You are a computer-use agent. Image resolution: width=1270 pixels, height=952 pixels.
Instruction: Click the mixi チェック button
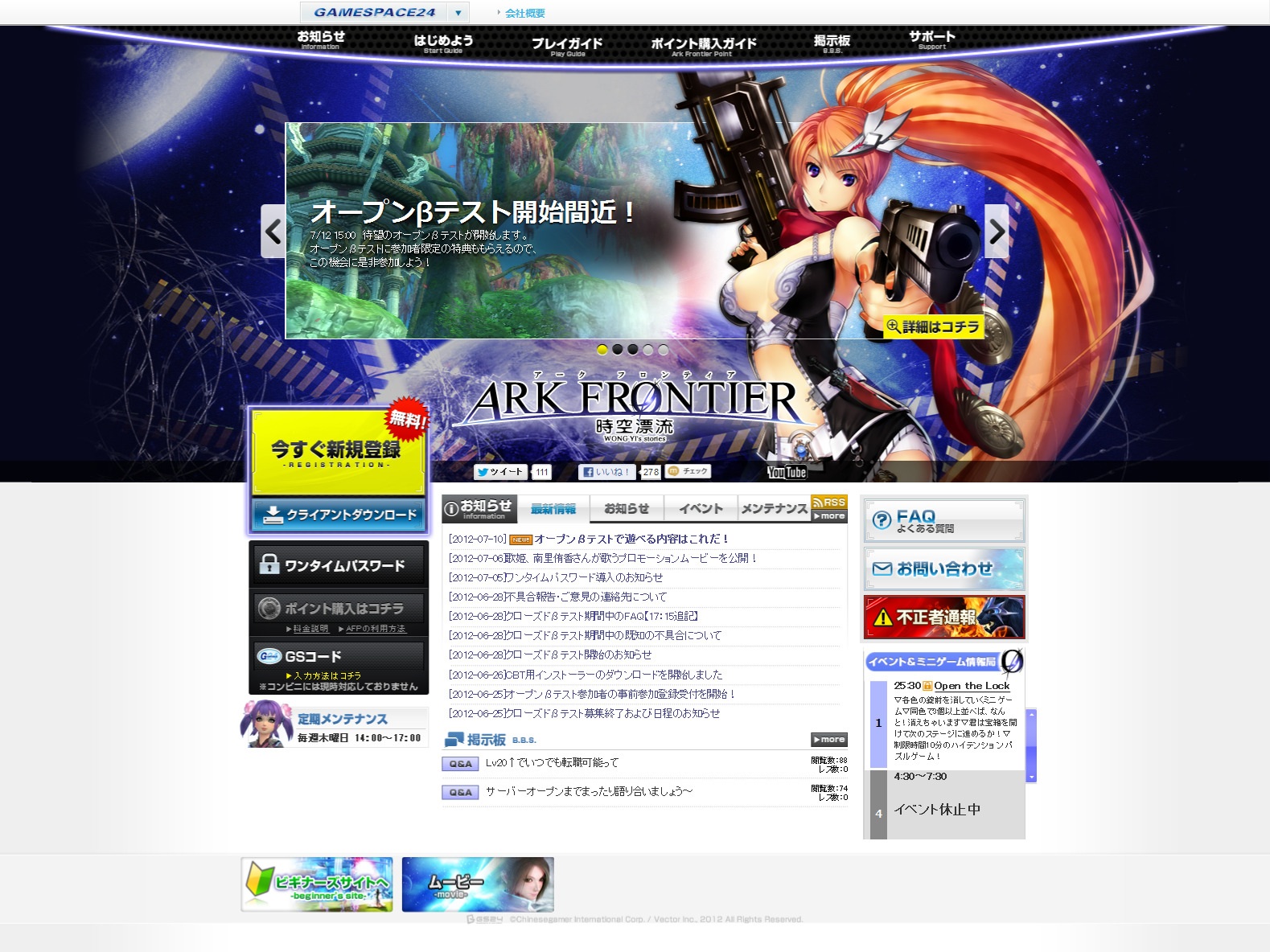pyautogui.click(x=688, y=472)
